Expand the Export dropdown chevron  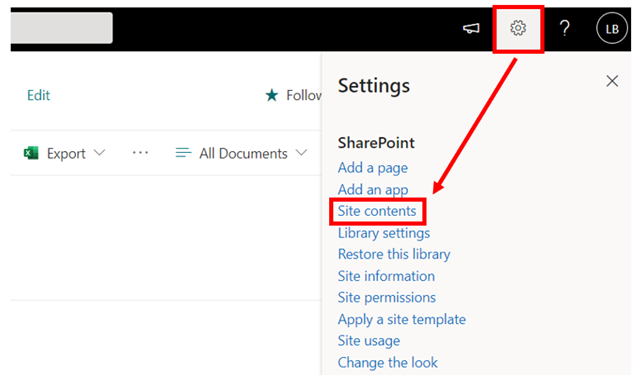(99, 153)
